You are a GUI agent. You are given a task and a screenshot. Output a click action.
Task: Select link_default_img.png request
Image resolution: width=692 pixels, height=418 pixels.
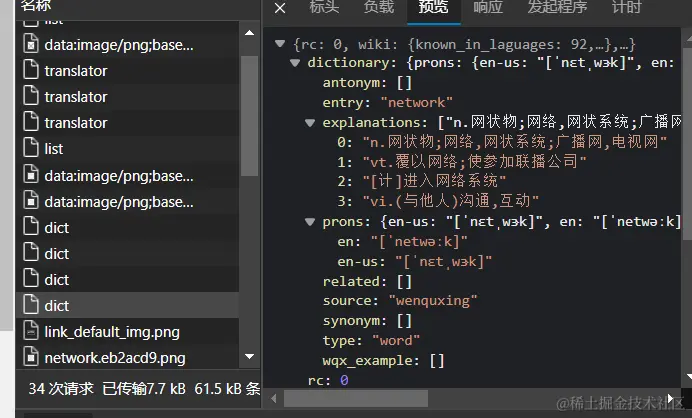tap(128, 332)
